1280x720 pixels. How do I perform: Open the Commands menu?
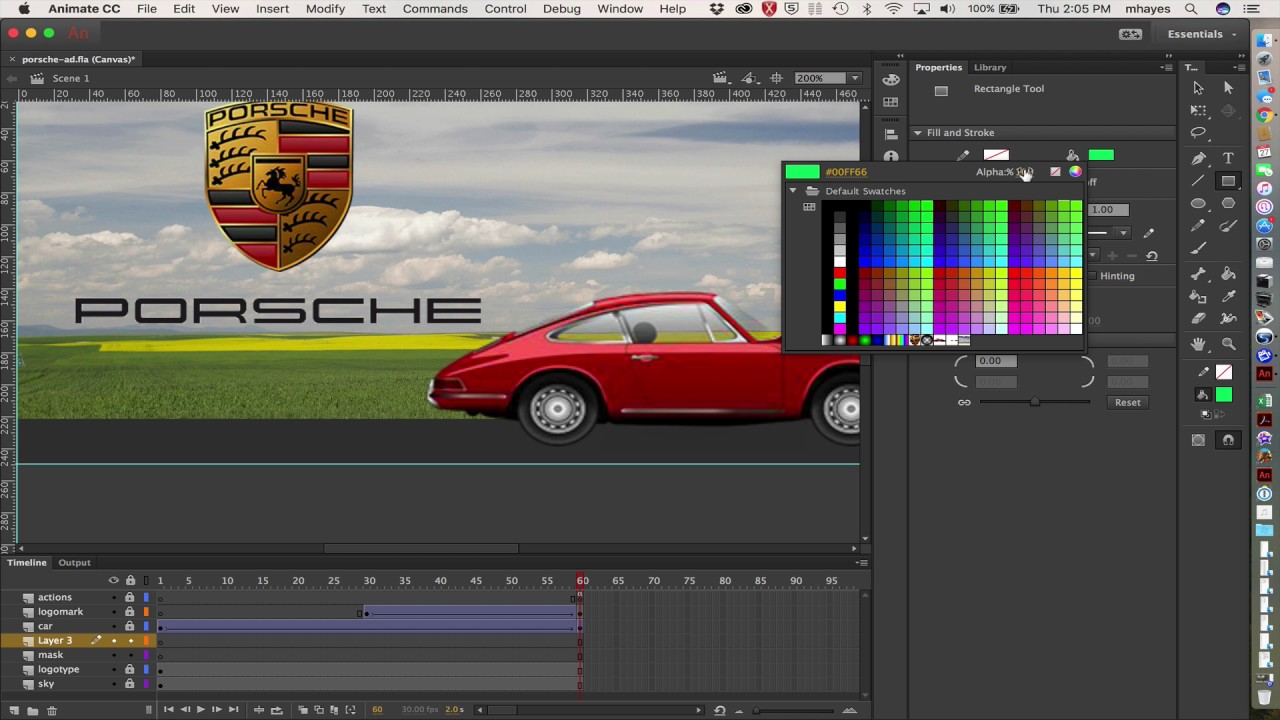(x=435, y=9)
